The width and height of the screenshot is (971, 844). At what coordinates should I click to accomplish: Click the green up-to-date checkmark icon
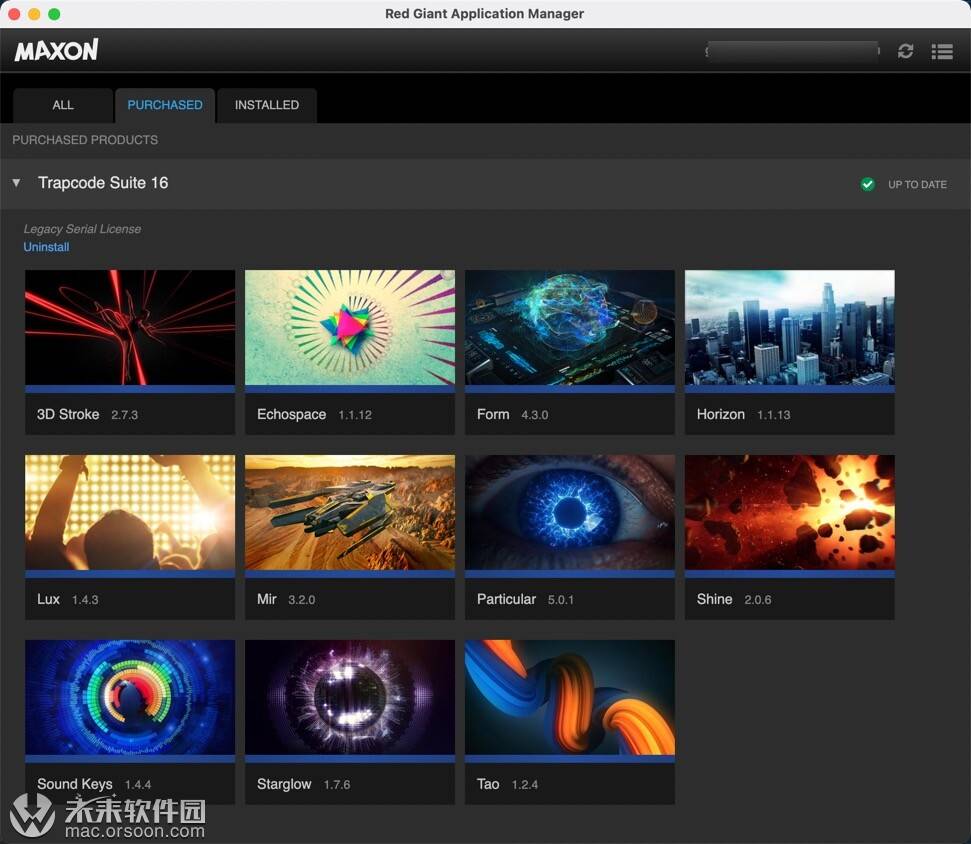pos(868,184)
